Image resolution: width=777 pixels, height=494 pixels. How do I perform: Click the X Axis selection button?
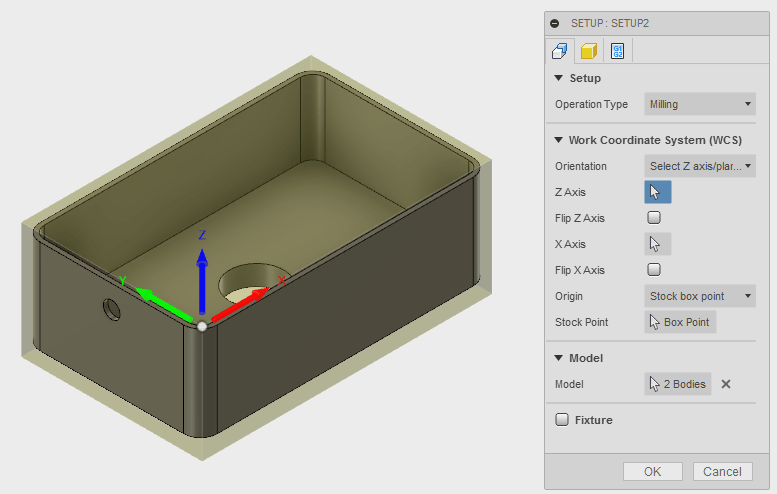click(x=658, y=244)
